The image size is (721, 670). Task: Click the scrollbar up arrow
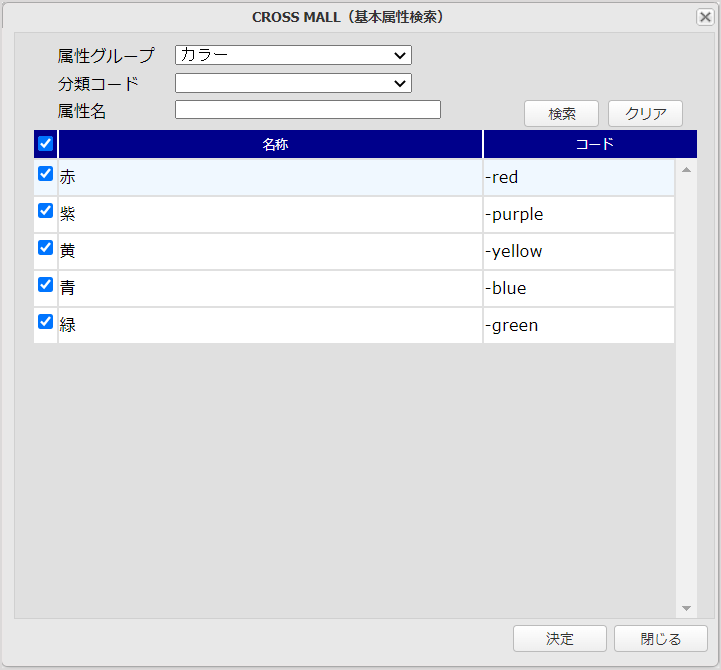(687, 170)
